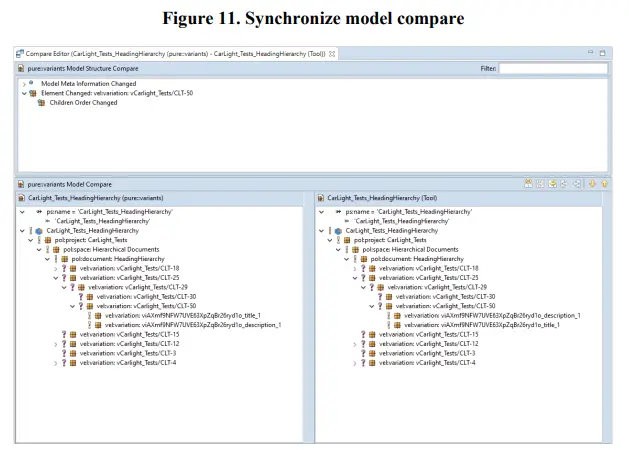The image size is (629, 450).
Task: Collapse left pol:project CarLight_Tests node
Action: tap(31, 240)
